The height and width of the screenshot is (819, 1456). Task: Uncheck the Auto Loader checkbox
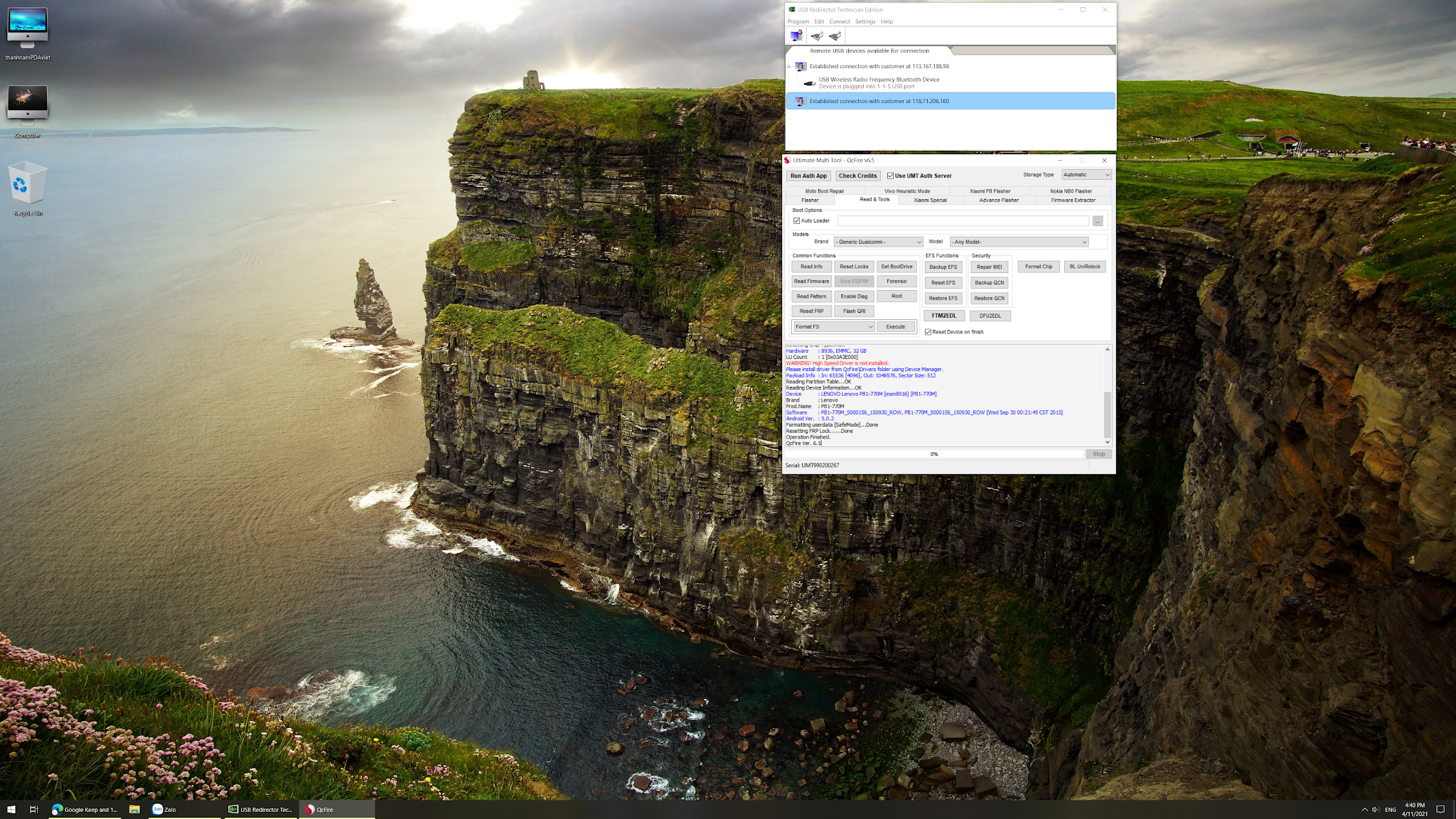click(x=797, y=220)
